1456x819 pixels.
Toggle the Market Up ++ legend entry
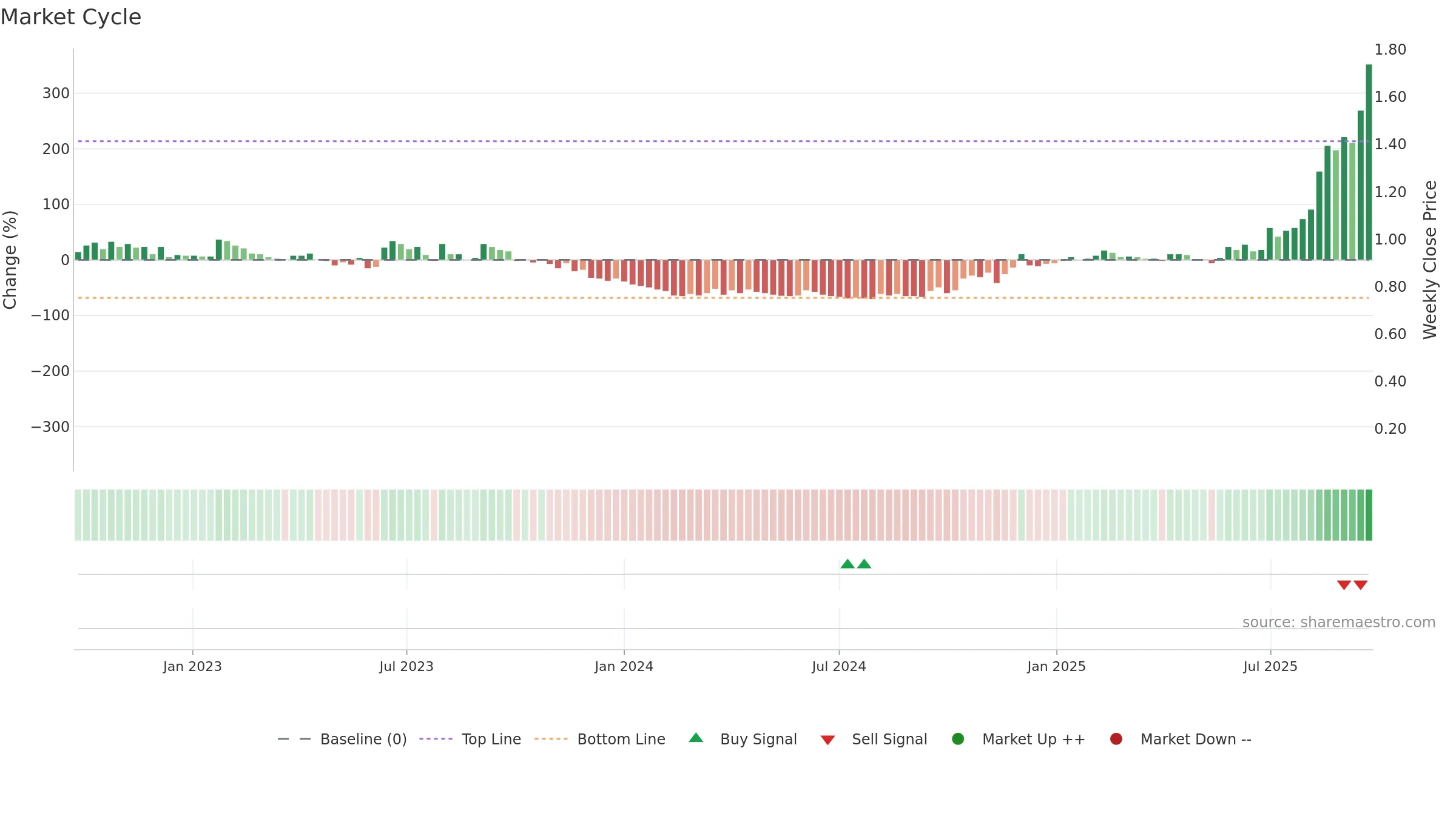pos(1019,739)
